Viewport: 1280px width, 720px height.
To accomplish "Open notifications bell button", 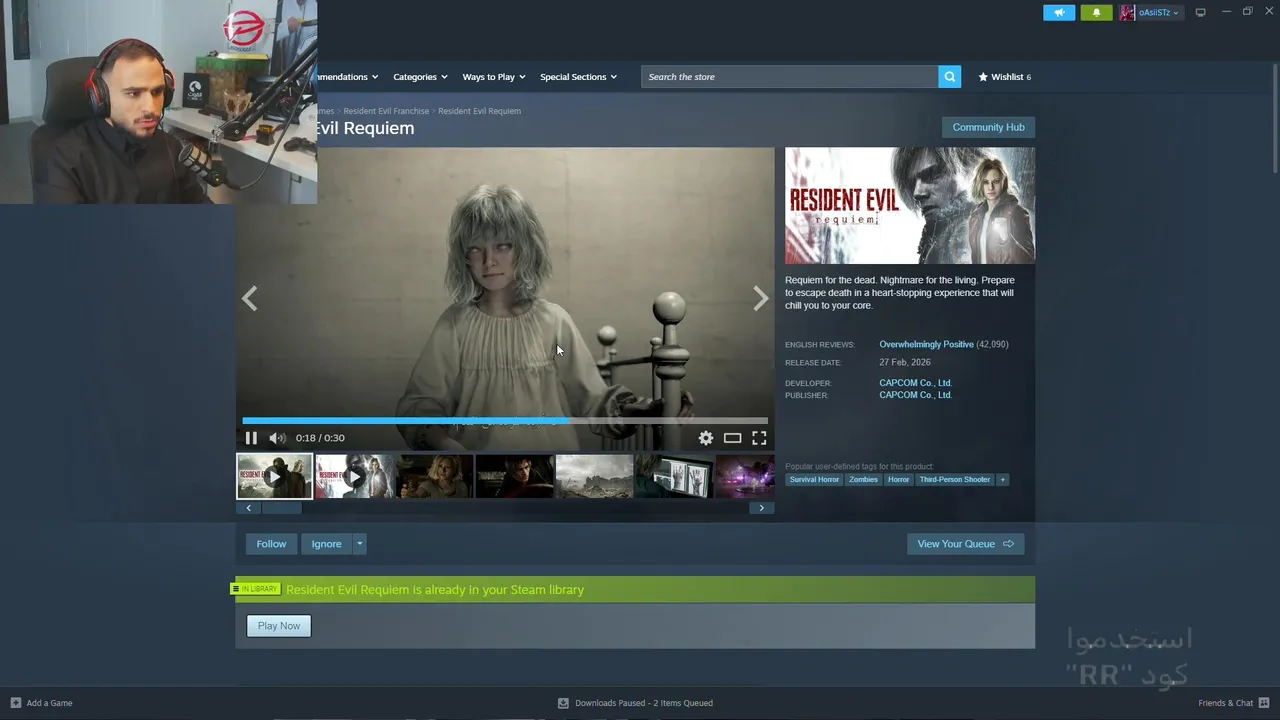I will [1096, 12].
